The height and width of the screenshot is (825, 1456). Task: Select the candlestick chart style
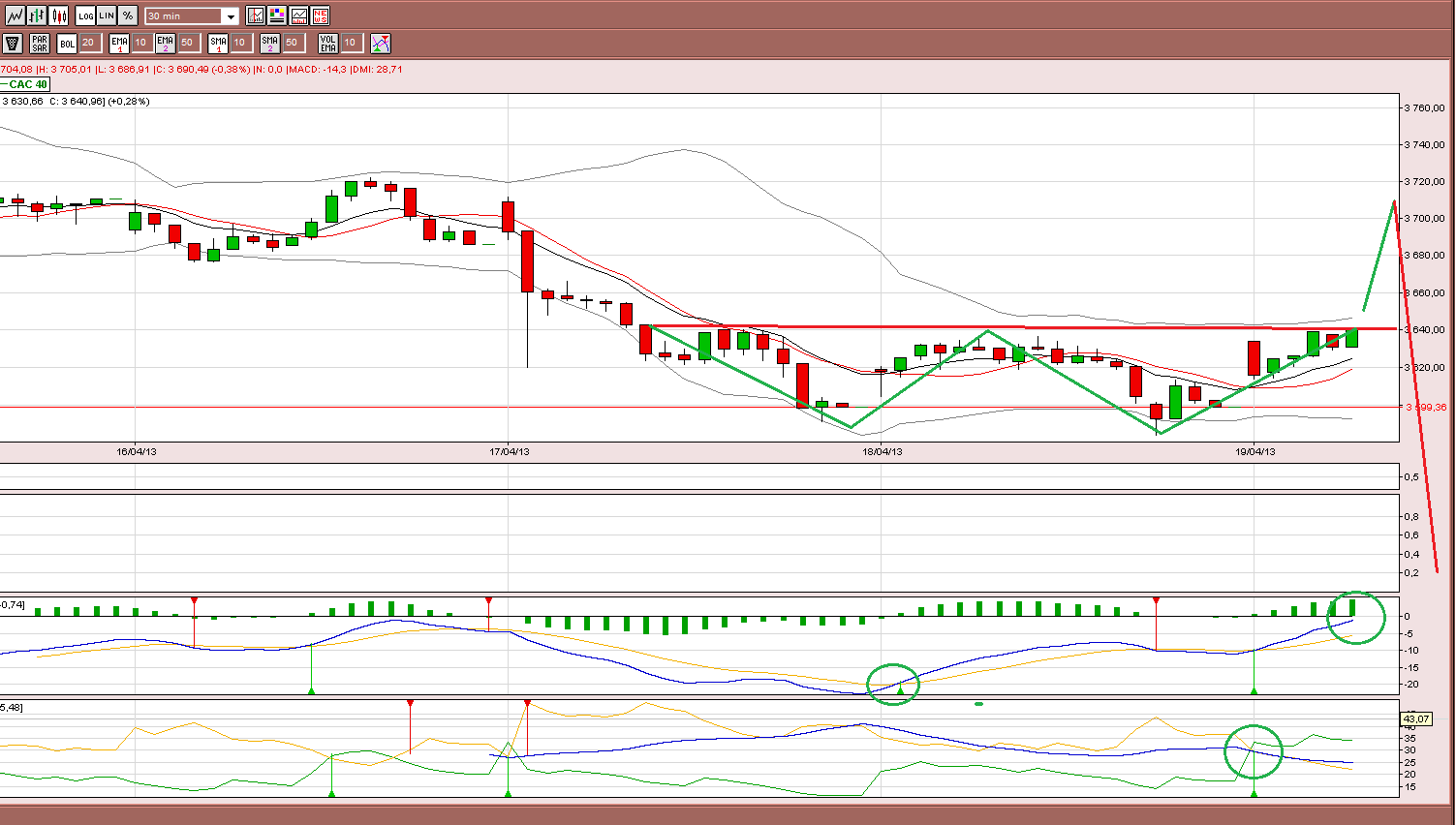click(x=59, y=15)
